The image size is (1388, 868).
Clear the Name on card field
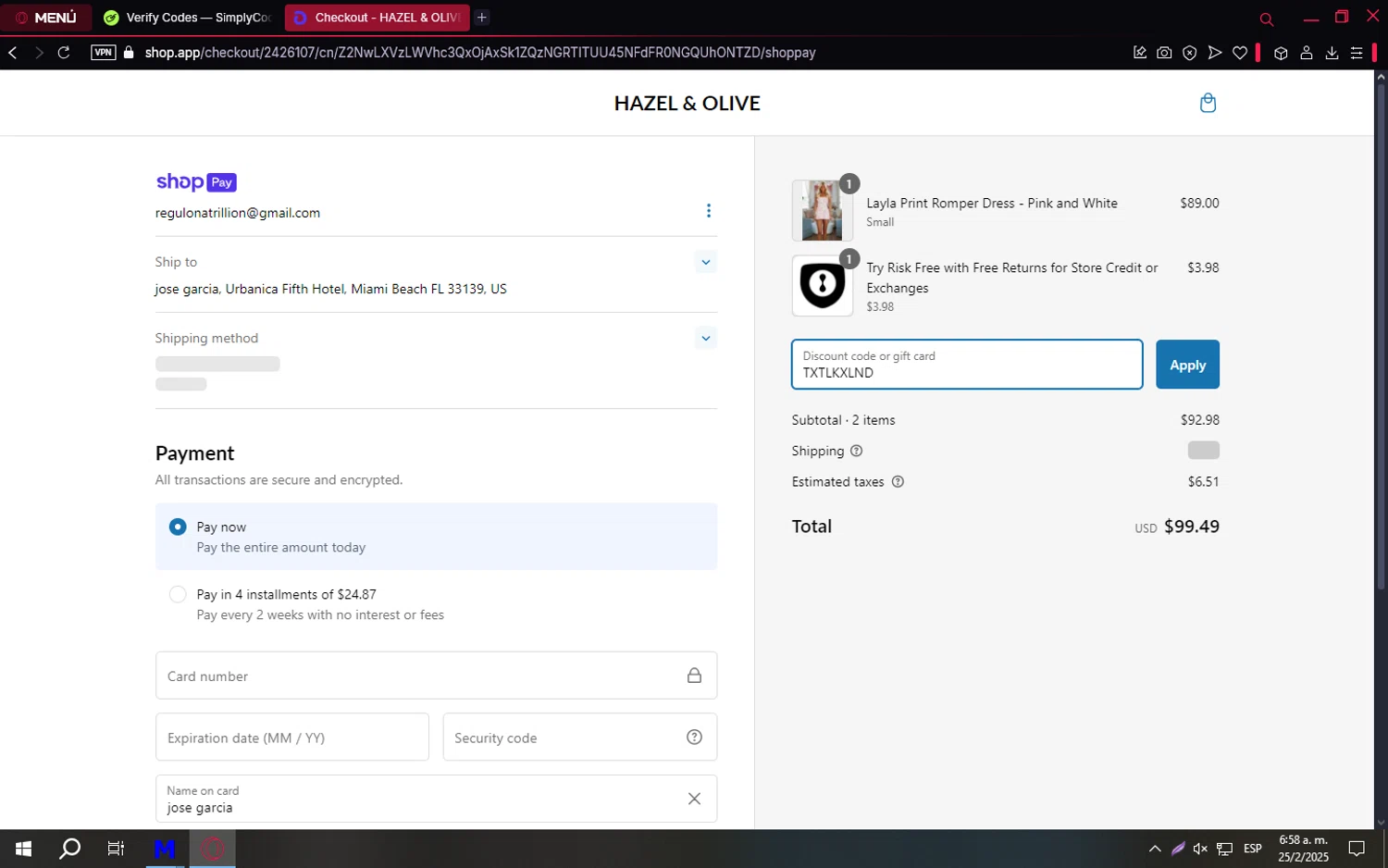pos(694,799)
